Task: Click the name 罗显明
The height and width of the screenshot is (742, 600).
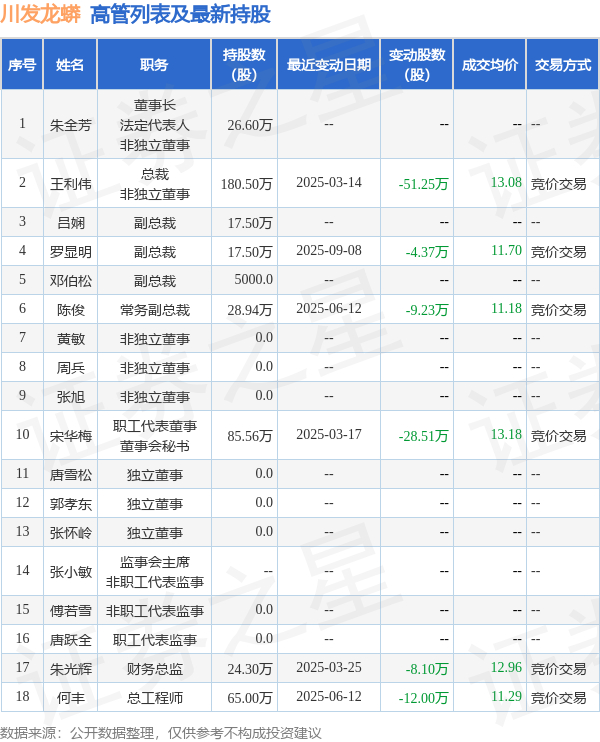Action: coord(71,252)
